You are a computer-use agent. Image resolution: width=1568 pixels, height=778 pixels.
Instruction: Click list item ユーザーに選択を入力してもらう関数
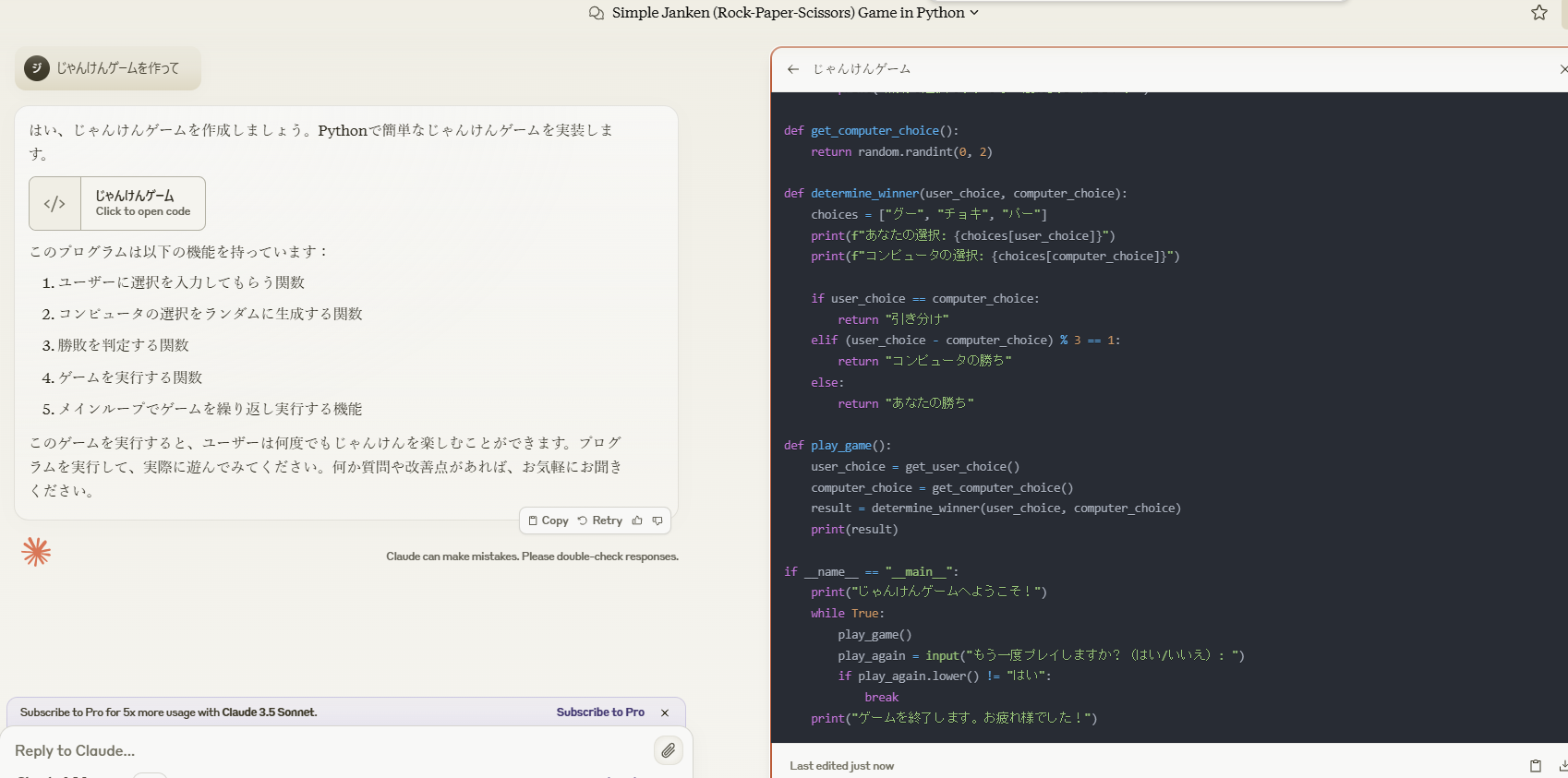[181, 282]
